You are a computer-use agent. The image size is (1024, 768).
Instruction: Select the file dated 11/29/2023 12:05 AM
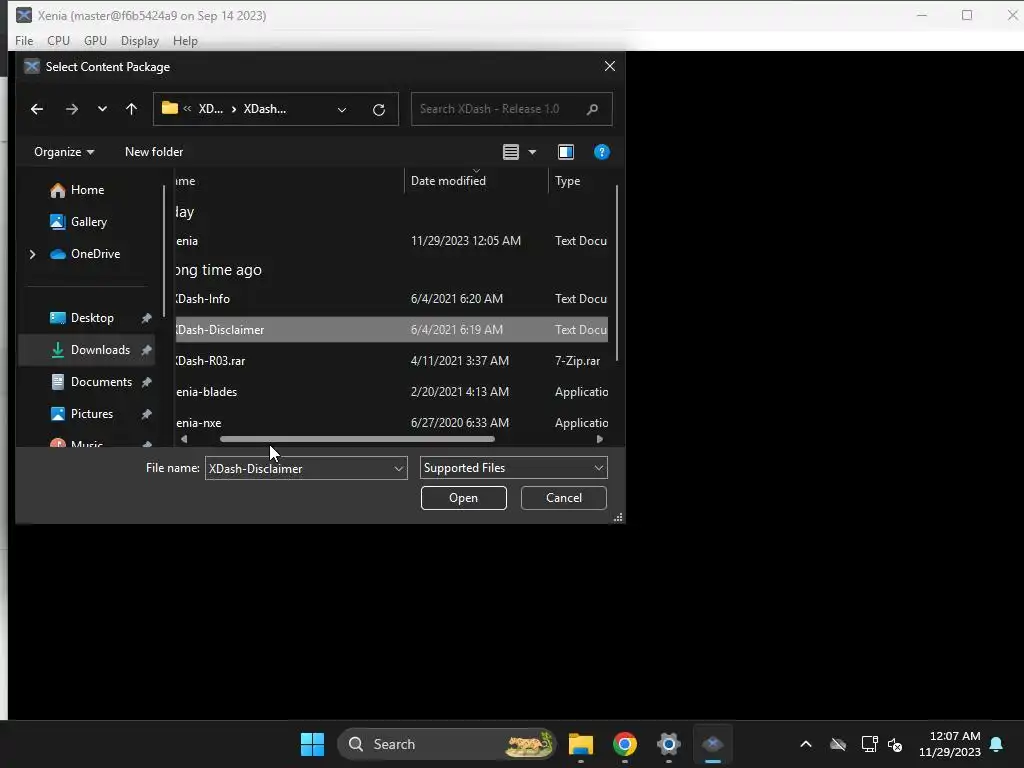392,241
